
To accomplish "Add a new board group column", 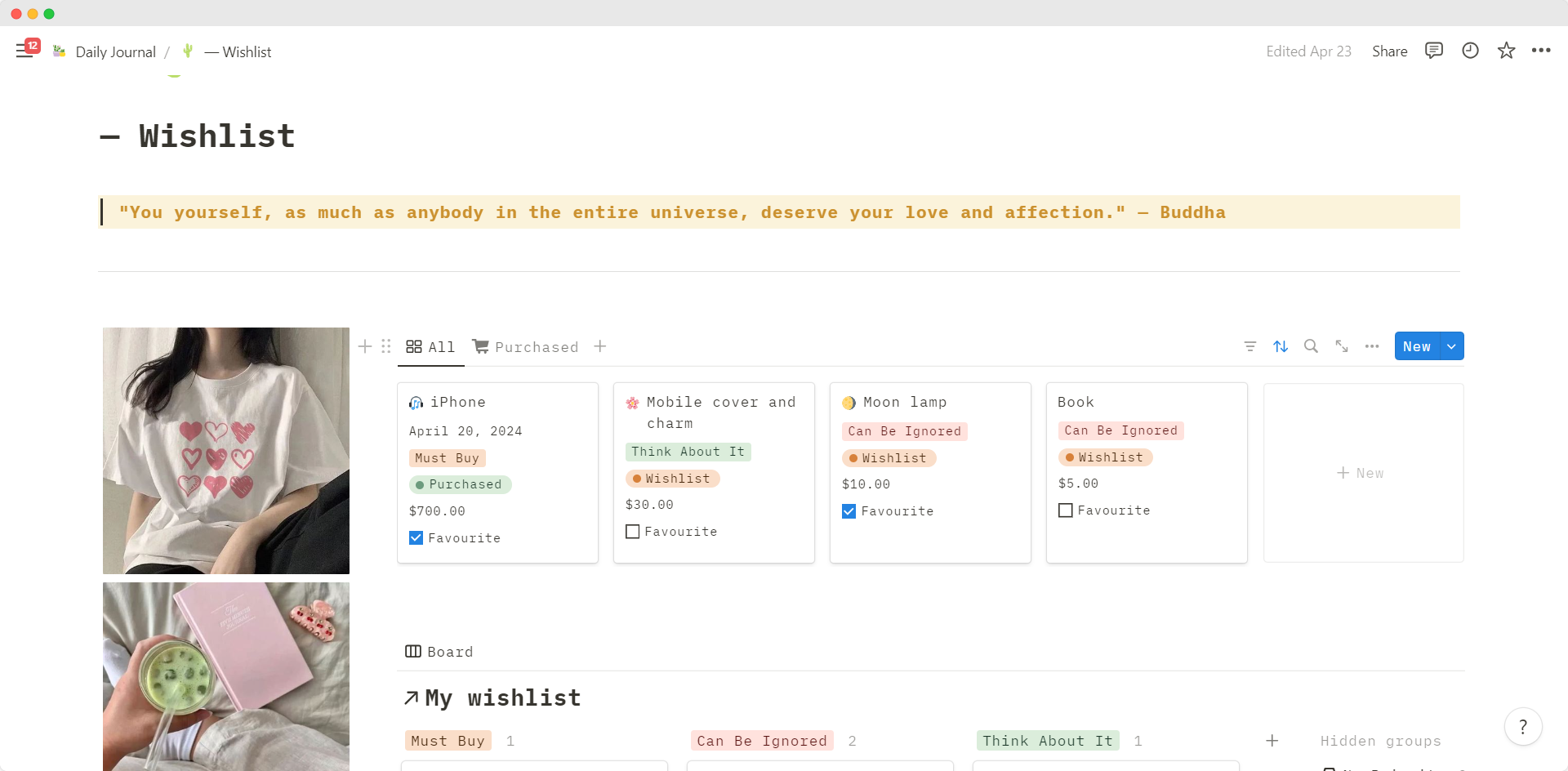I will (1272, 741).
